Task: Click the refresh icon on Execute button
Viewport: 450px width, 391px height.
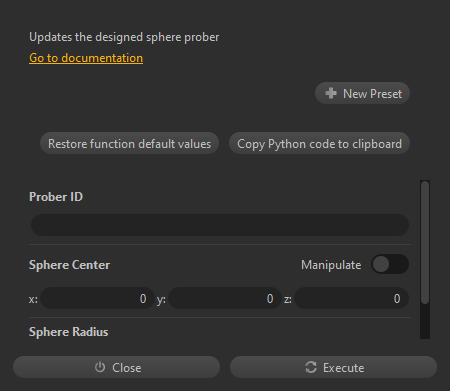Action: [x=311, y=367]
